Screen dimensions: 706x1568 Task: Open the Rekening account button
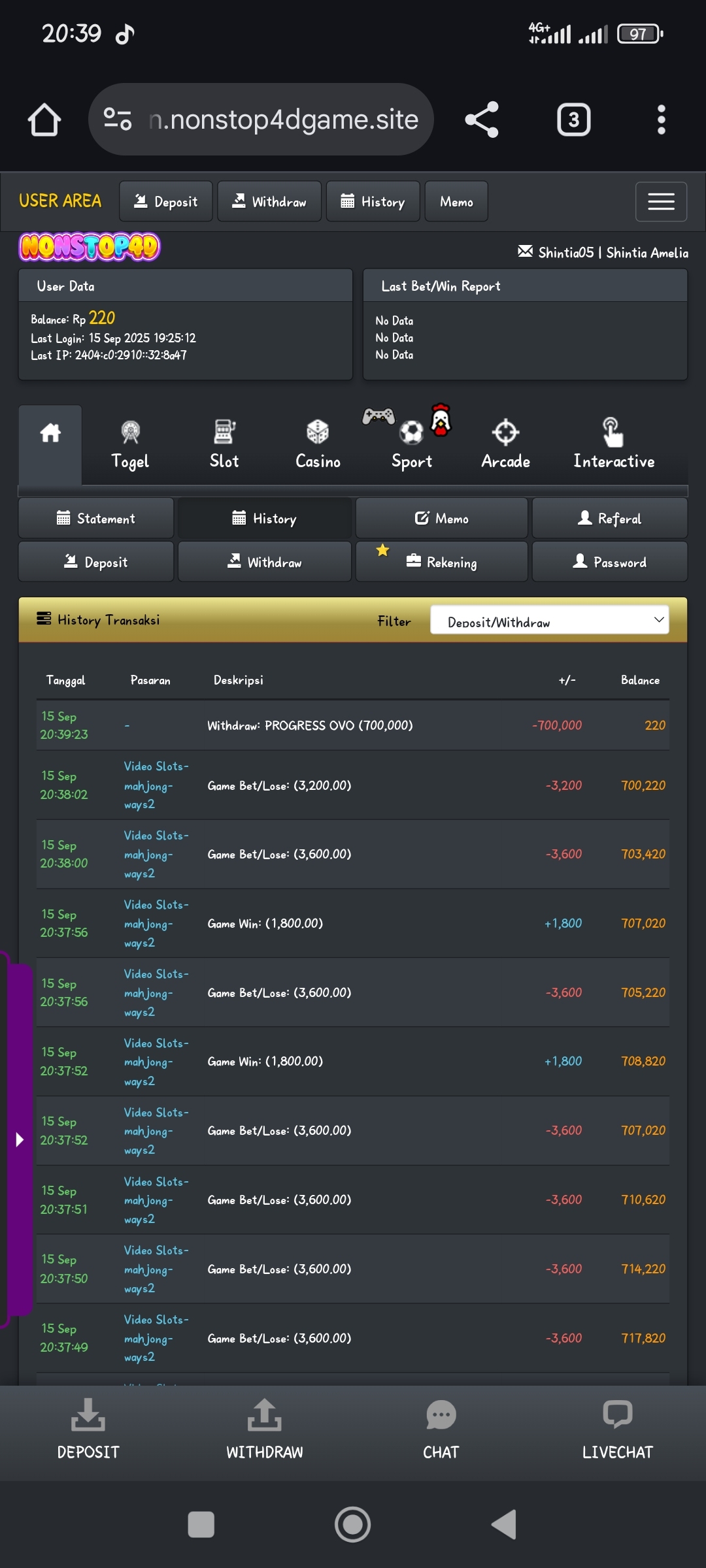(x=442, y=562)
